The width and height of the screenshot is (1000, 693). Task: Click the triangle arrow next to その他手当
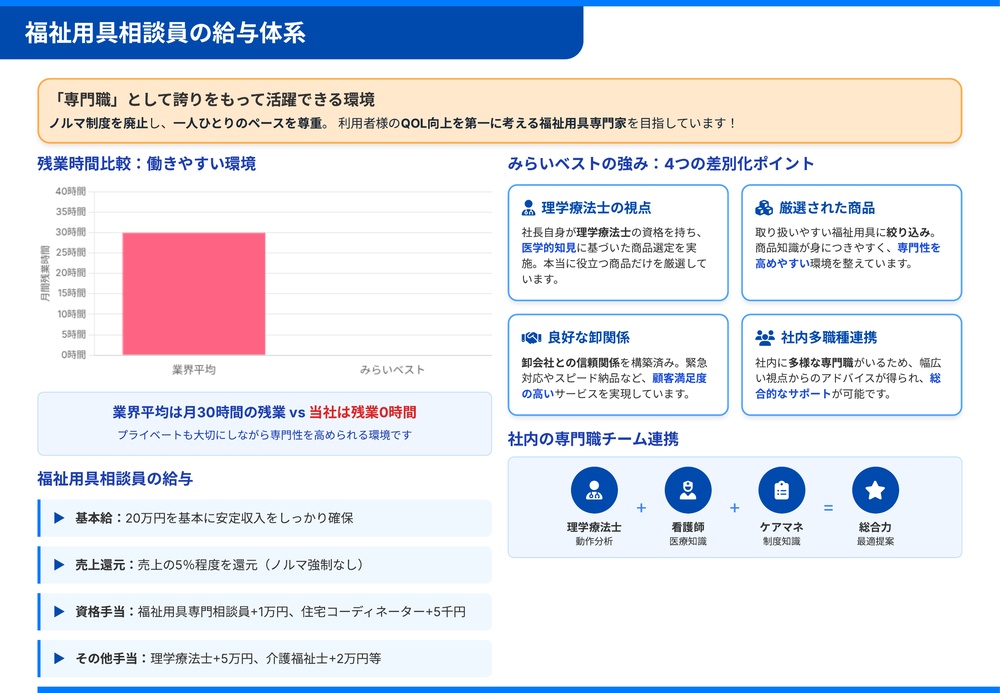tap(59, 658)
